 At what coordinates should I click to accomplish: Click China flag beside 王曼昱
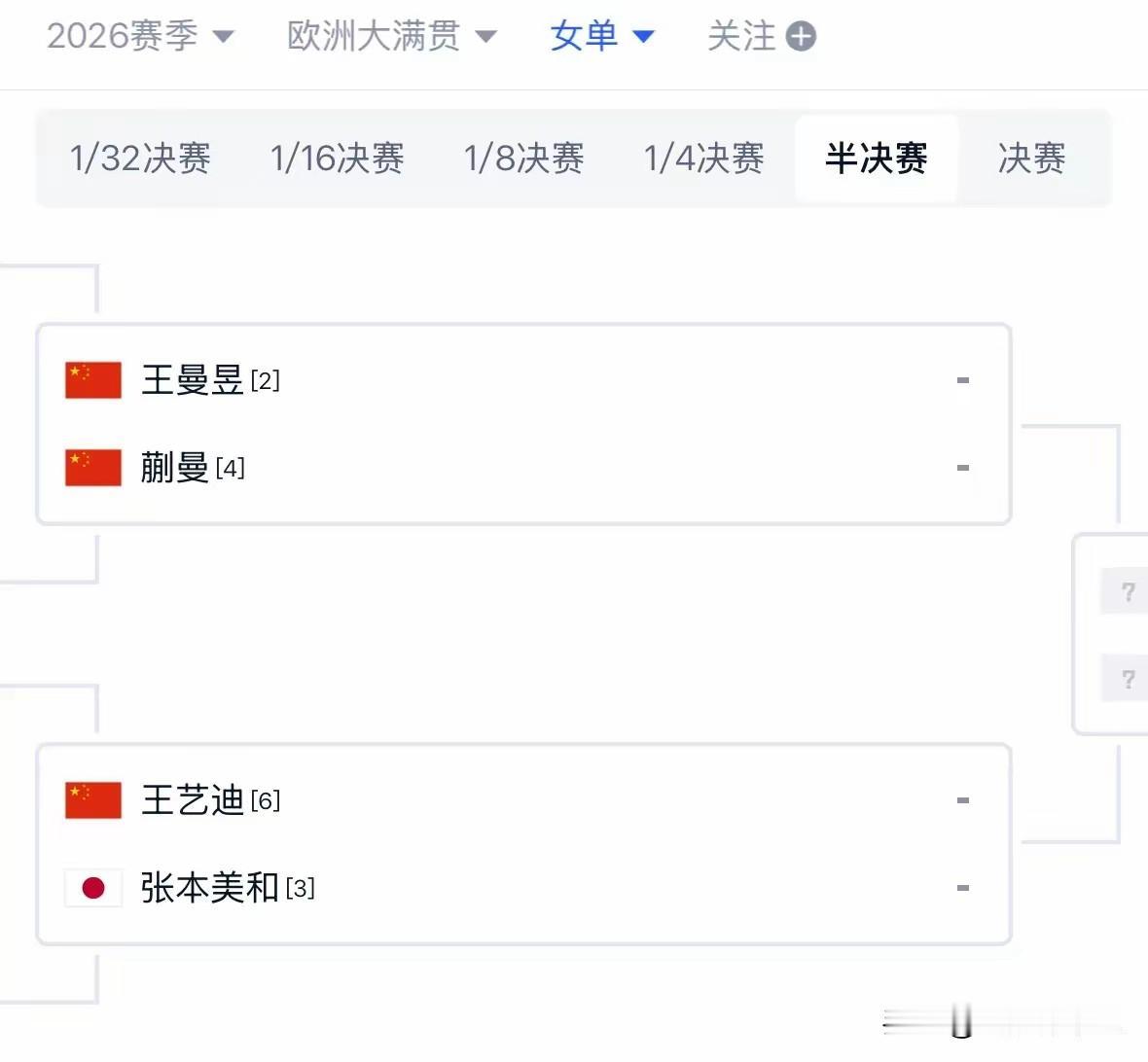93,380
